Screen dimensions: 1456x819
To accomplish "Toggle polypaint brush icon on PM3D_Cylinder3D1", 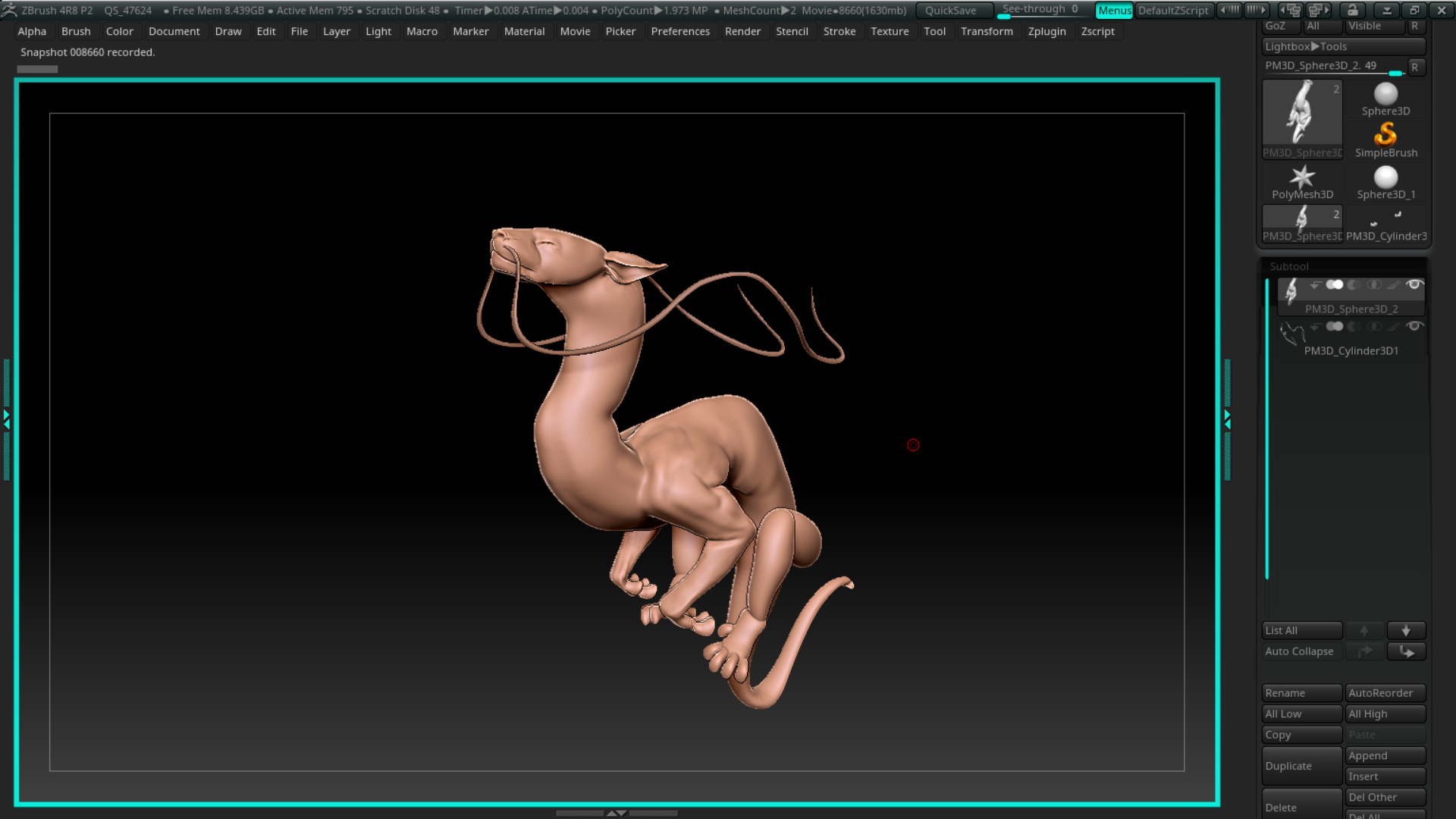I will coord(1394,327).
